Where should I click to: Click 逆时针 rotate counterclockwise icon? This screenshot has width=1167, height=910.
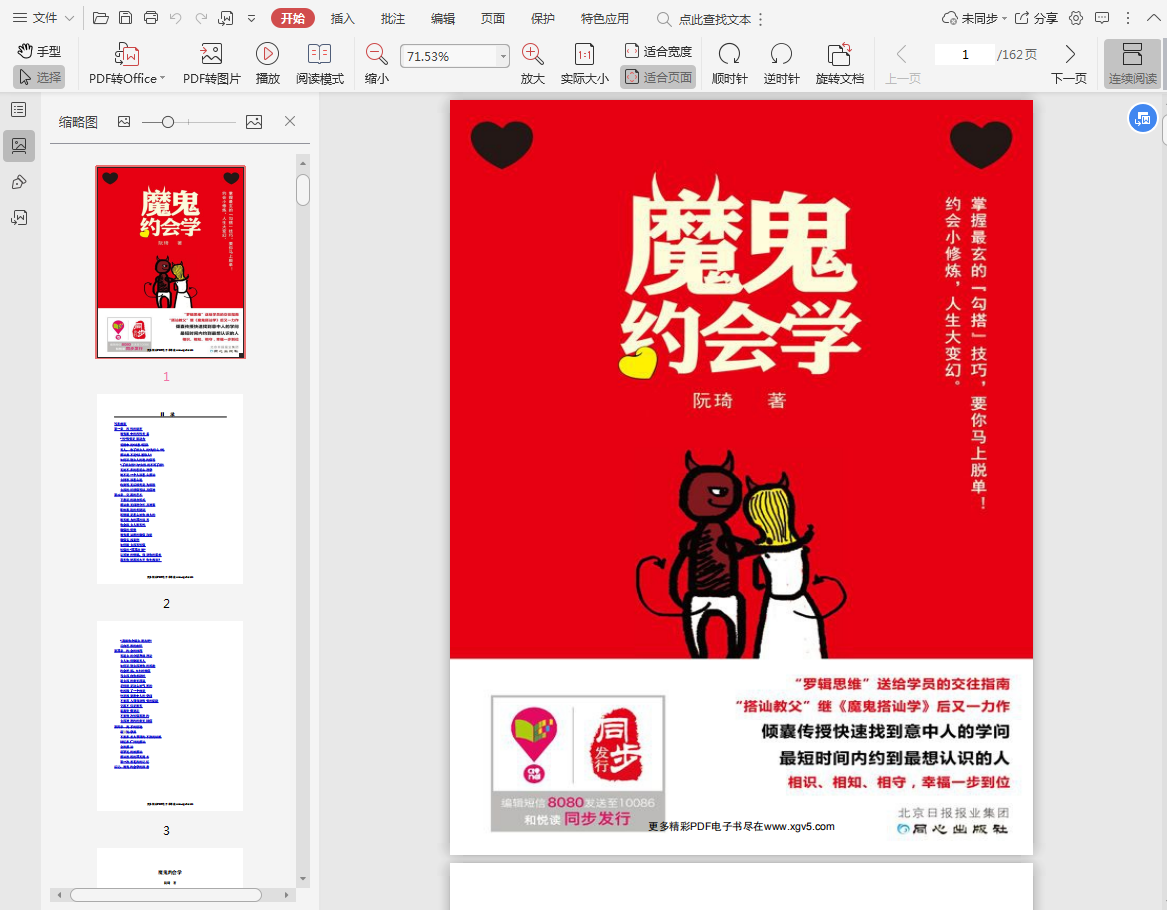point(781,54)
